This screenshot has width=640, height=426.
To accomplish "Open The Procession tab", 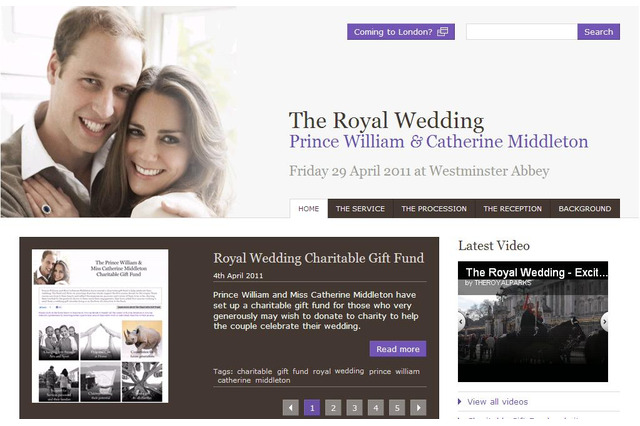I will 434,209.
